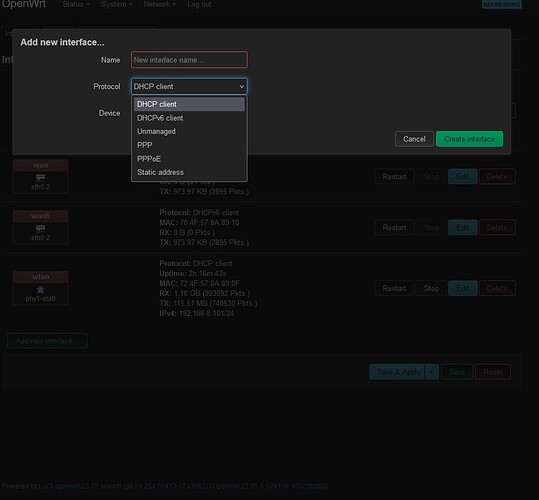Click the LuCI openwrt-23.05 branch footer link
The width and height of the screenshot is (539, 500).
tap(124, 486)
